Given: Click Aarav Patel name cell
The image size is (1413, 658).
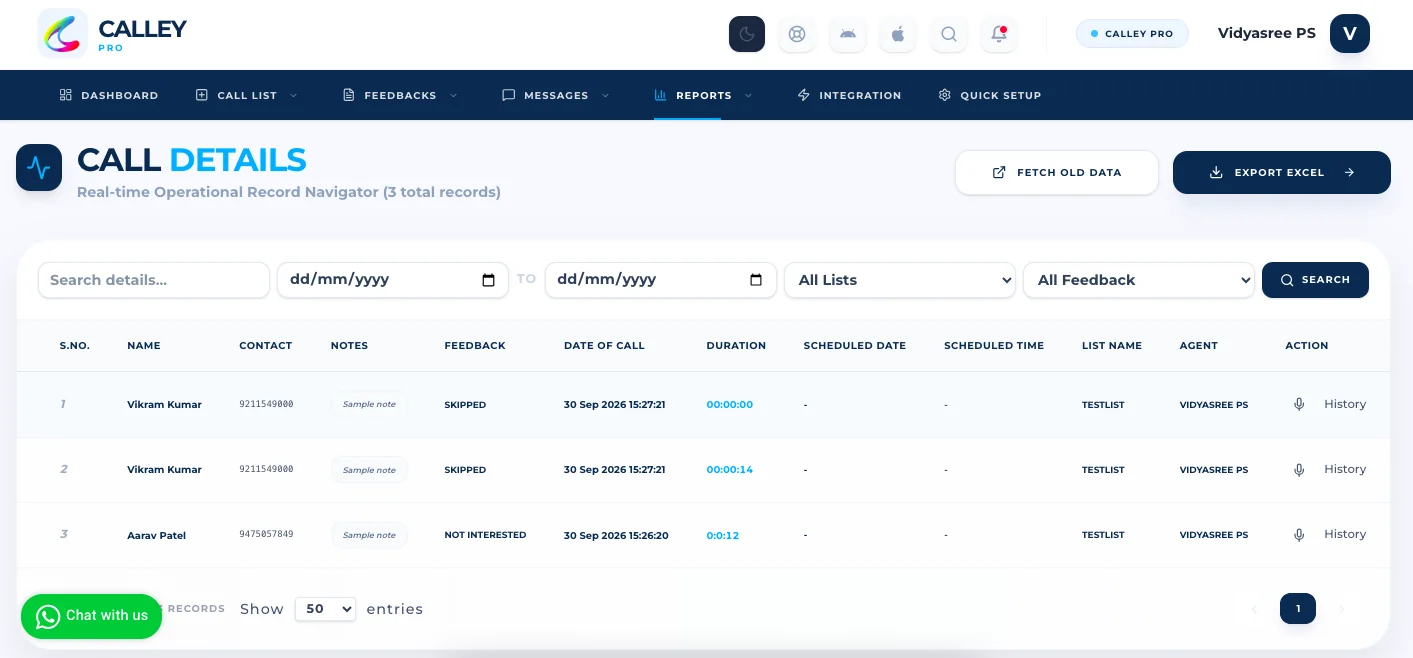Looking at the screenshot, I should (156, 535).
